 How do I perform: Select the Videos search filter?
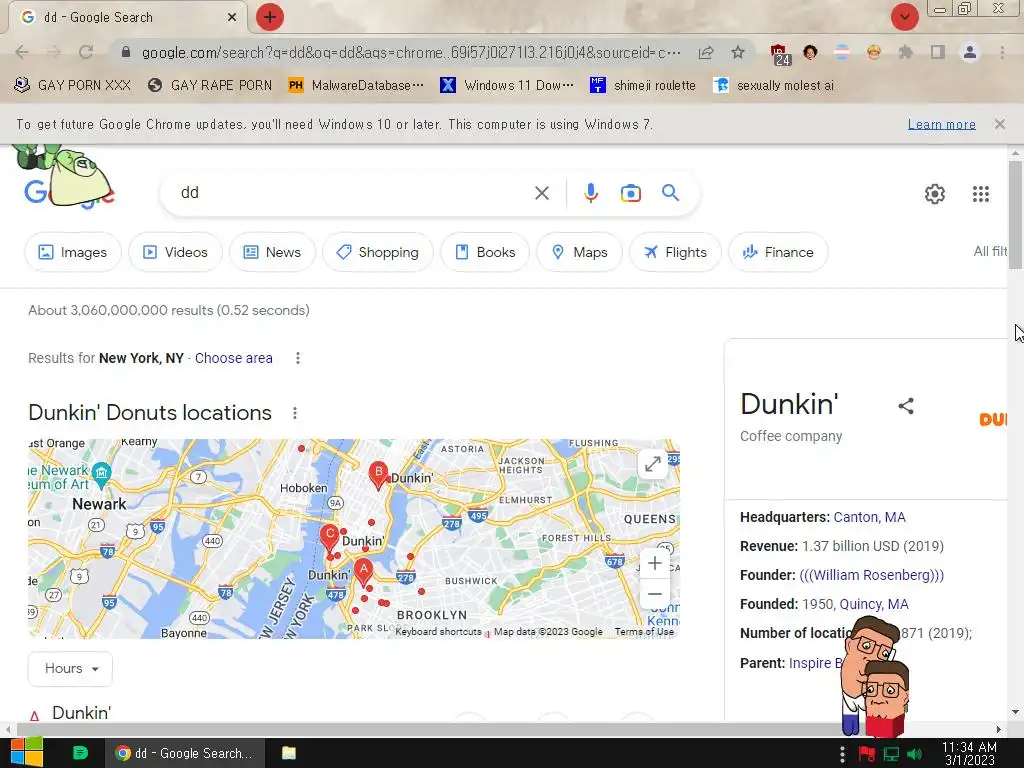coord(175,252)
